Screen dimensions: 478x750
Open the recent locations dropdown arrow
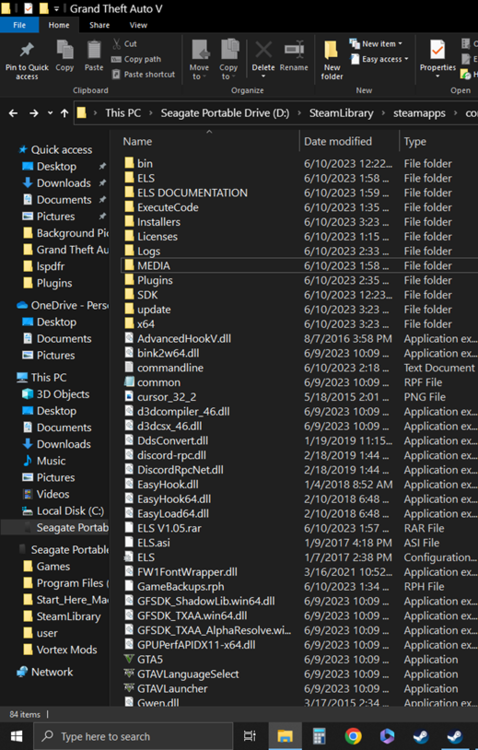pyautogui.click(x=50, y=113)
